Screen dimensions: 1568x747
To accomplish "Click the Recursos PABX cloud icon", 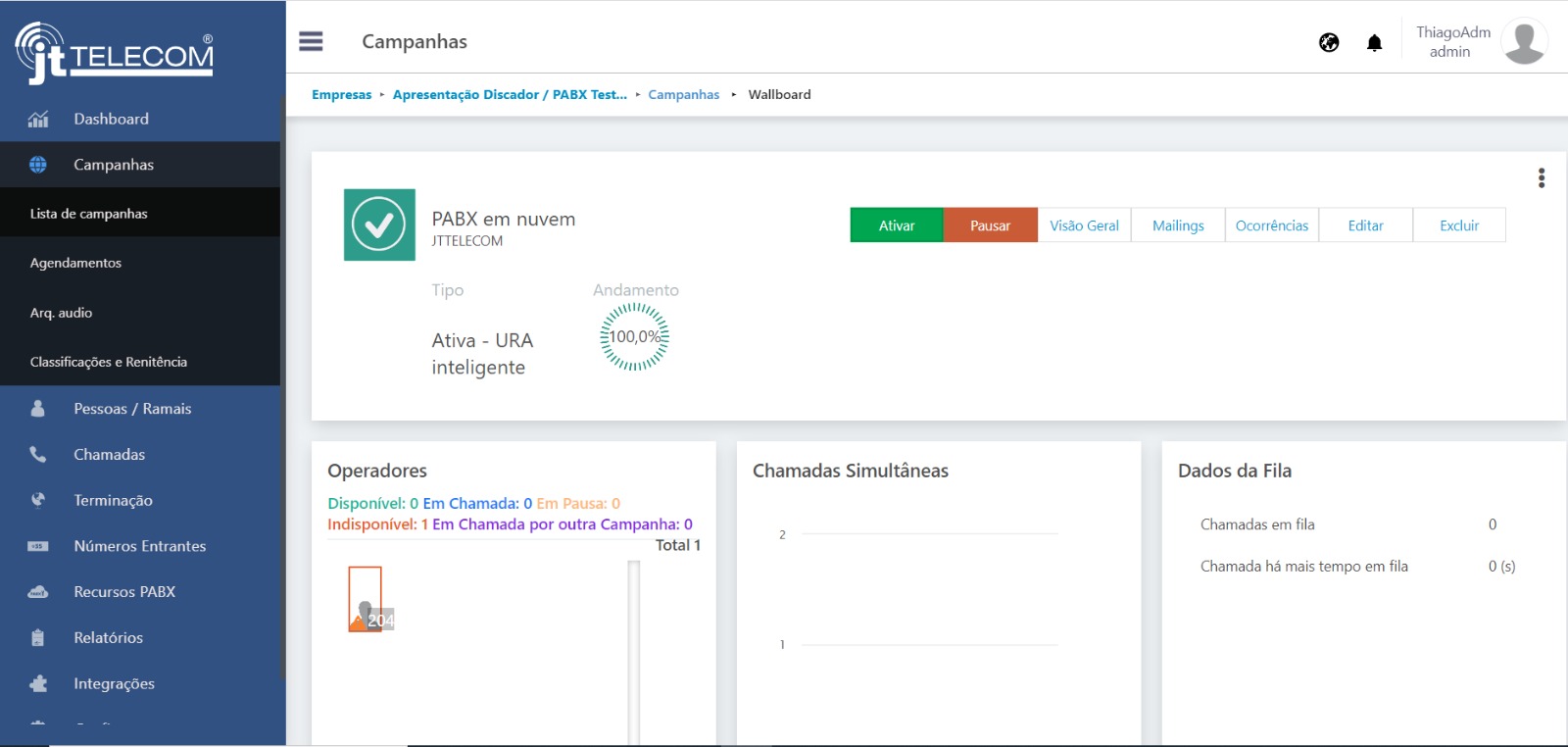I will pyautogui.click(x=38, y=592).
